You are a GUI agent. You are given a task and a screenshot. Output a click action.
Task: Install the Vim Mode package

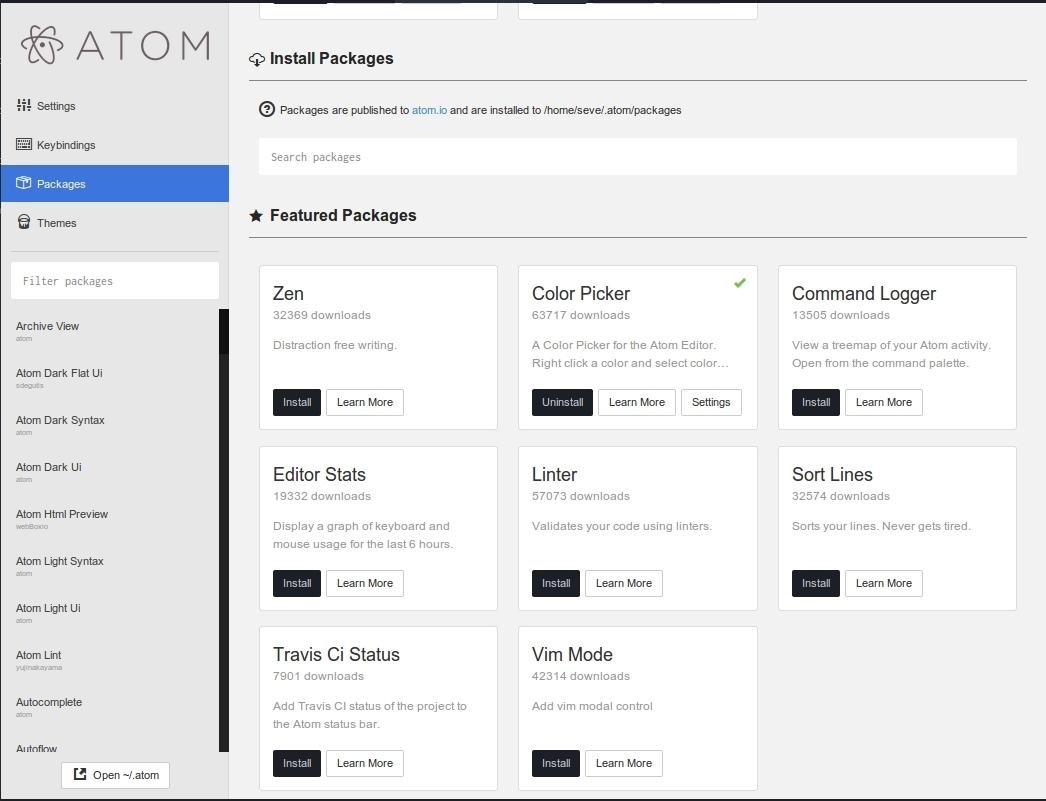point(556,763)
